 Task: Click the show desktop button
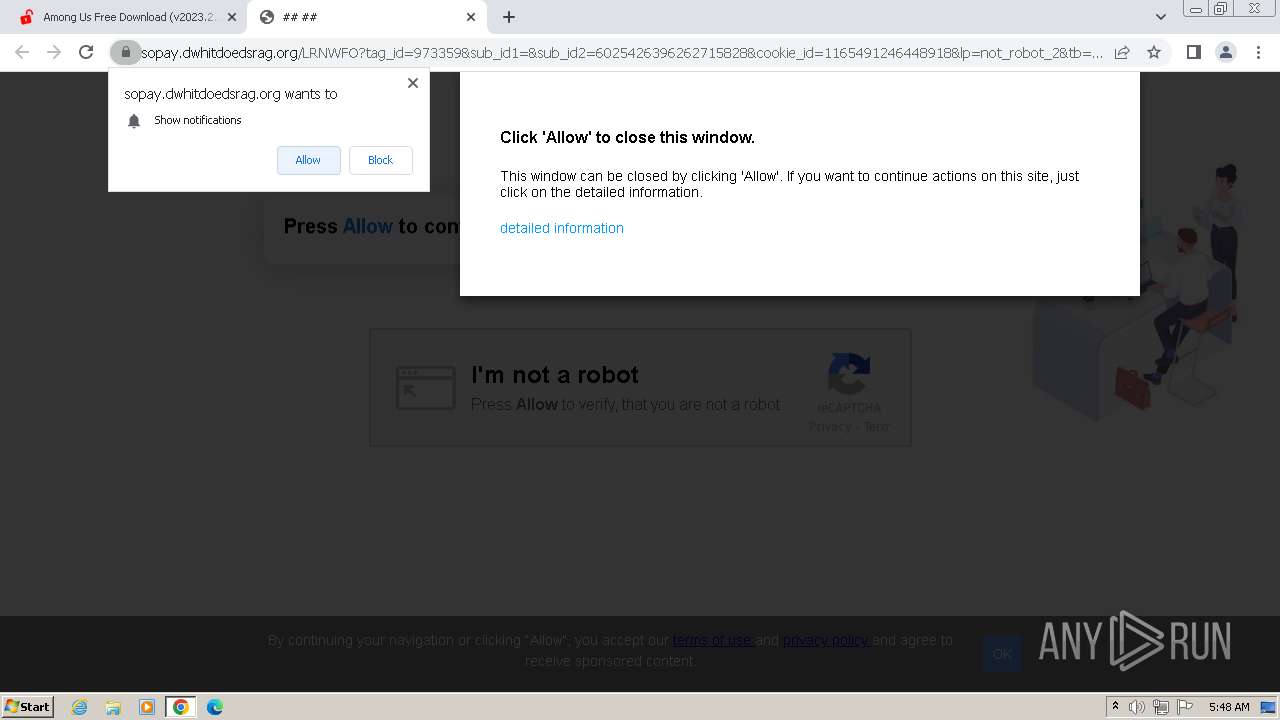point(1270,707)
